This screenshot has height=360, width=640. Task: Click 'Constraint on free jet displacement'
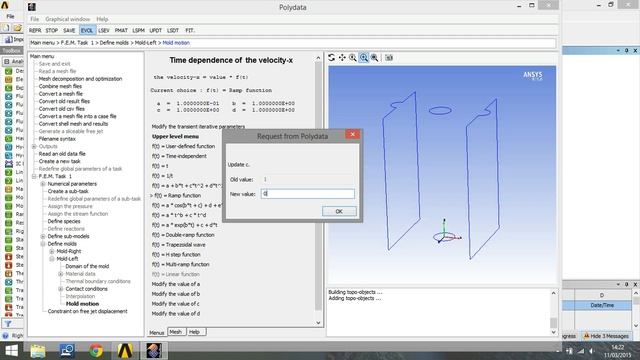[x=87, y=311]
